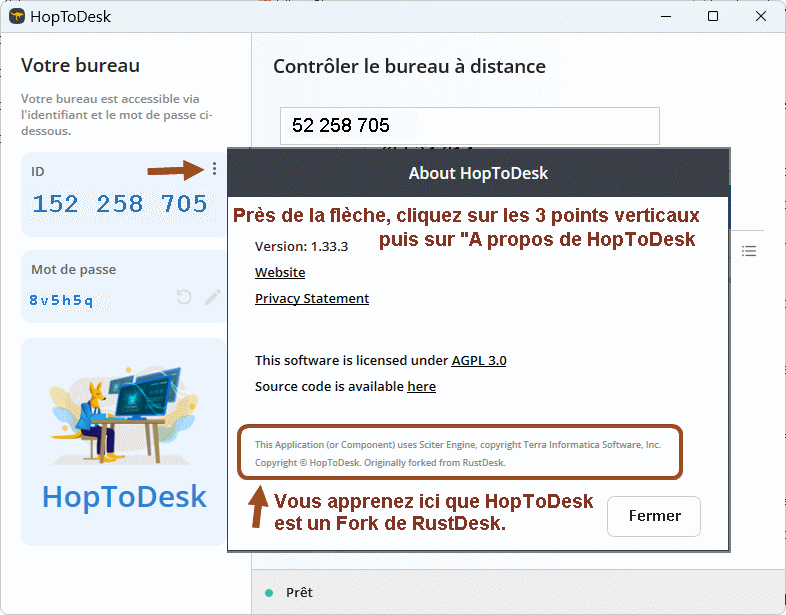Click the 'Prêt' status text
The image size is (786, 615).
[x=299, y=592]
